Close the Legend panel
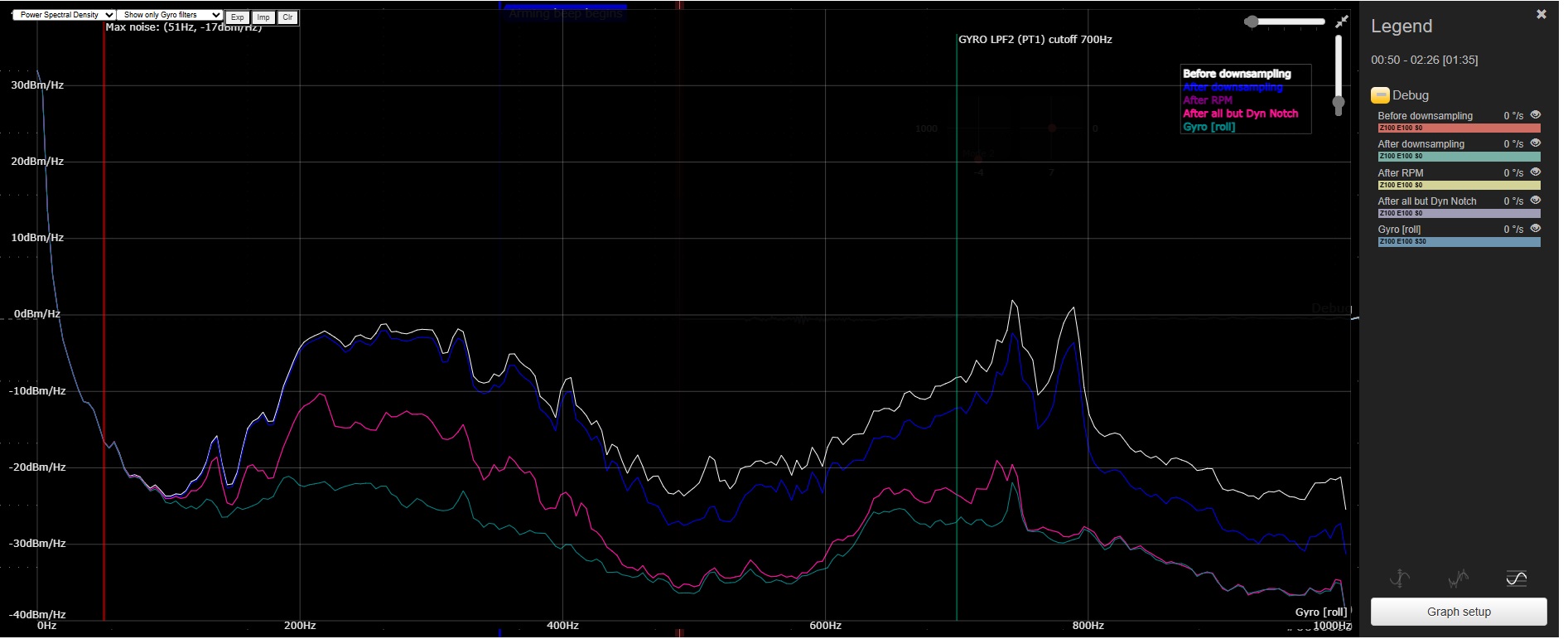Image resolution: width=1568 pixels, height=639 pixels. point(1541,14)
